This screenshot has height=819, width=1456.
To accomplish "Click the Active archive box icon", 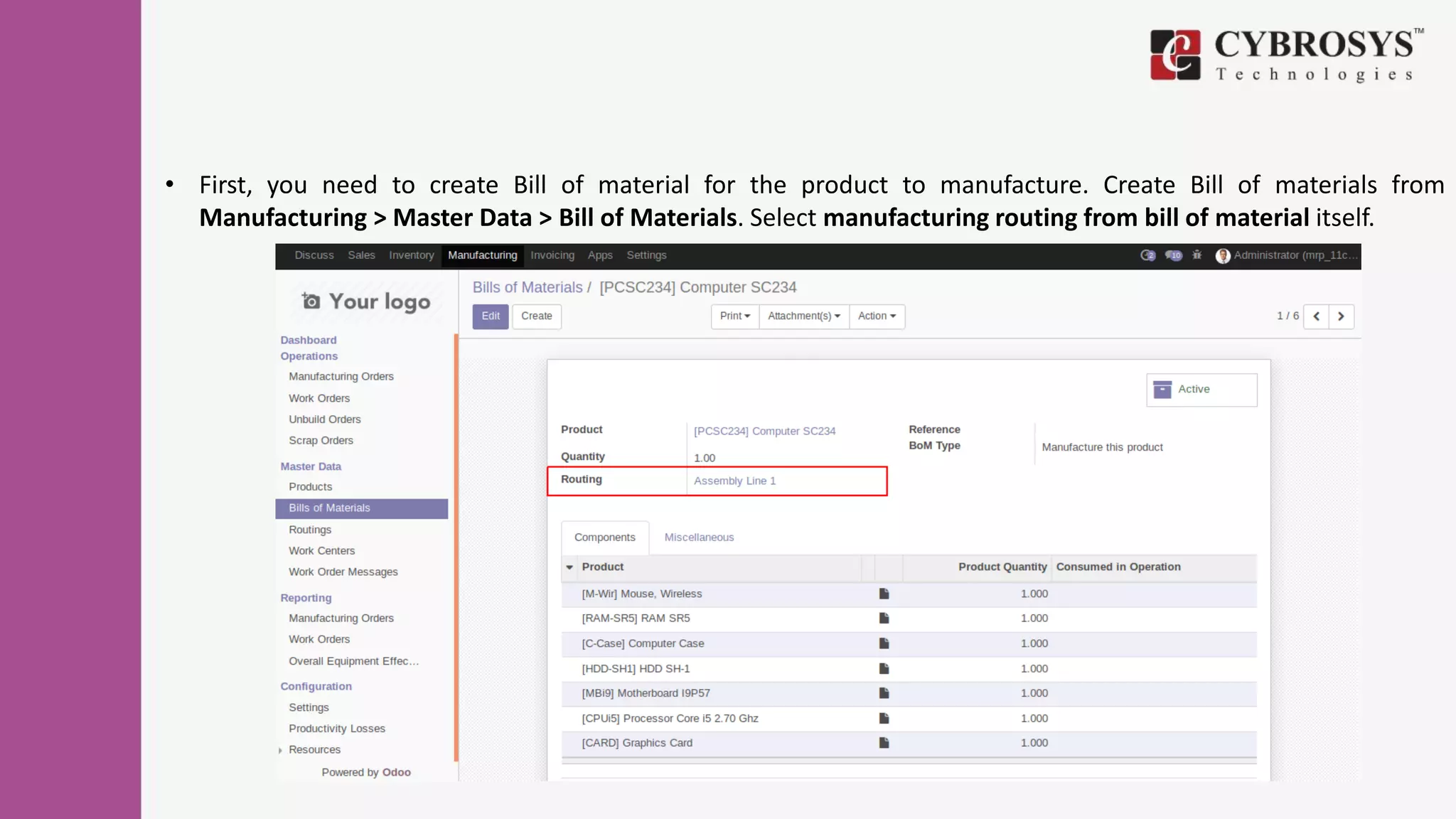I will pos(1162,389).
